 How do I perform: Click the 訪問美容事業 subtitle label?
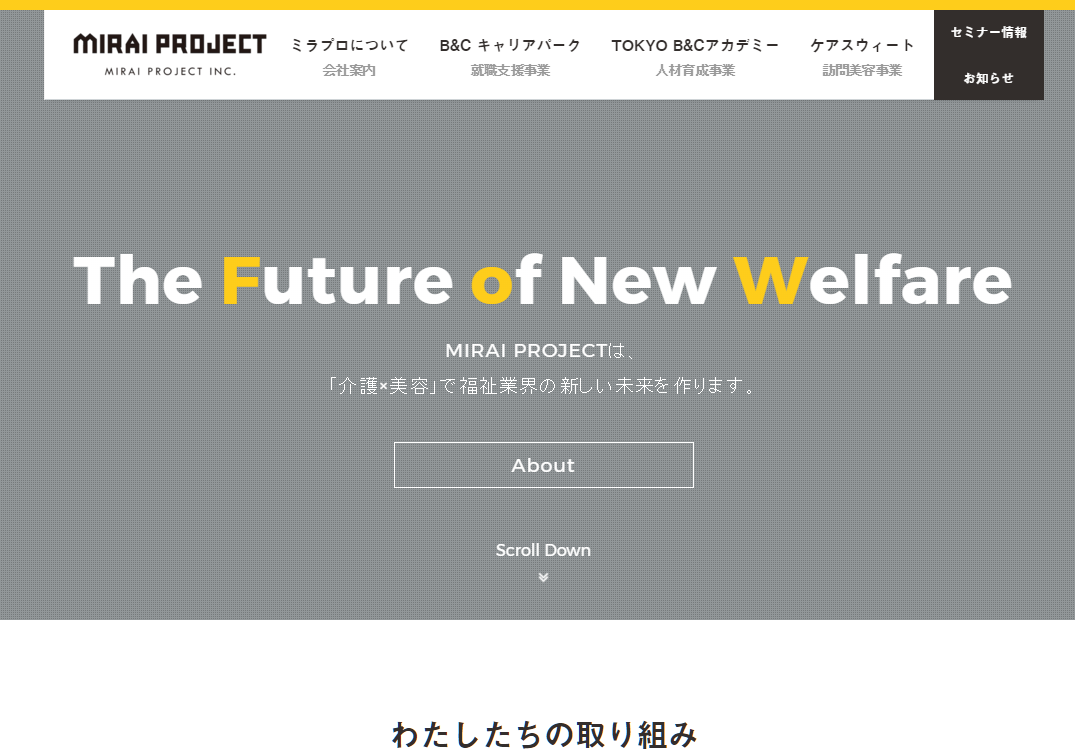[862, 70]
